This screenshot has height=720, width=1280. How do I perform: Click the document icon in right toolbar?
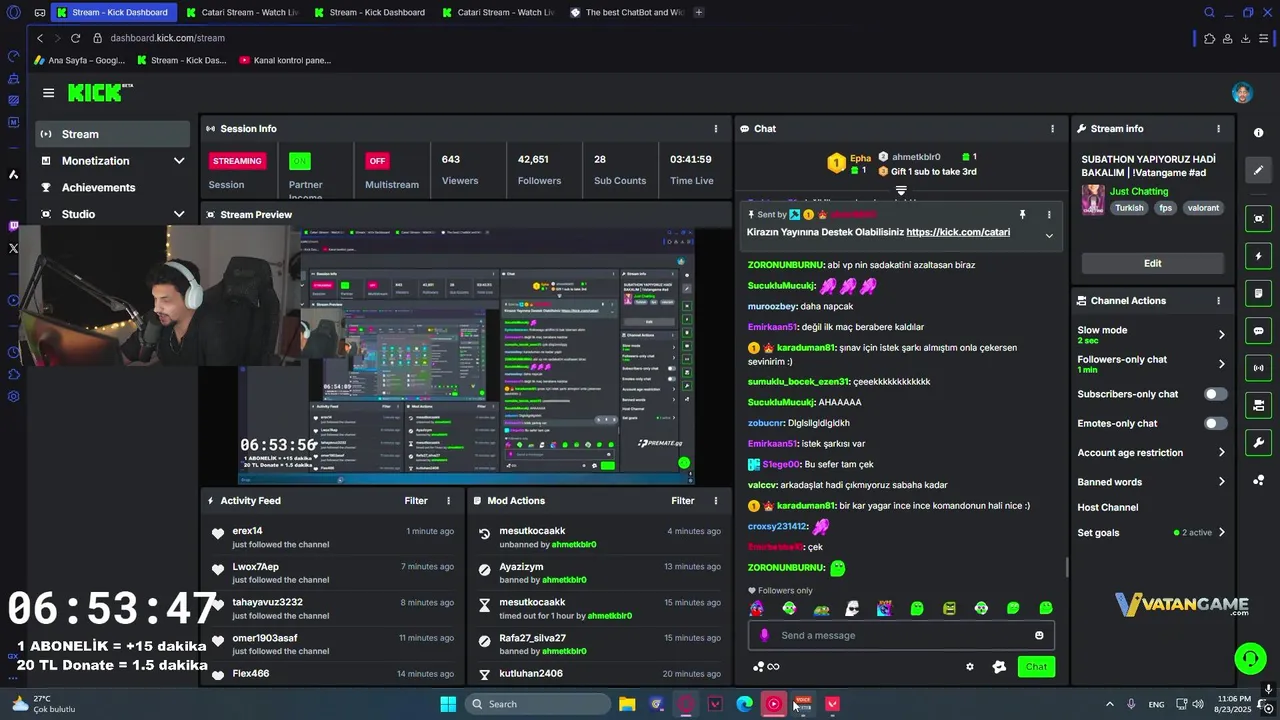coord(1258,293)
